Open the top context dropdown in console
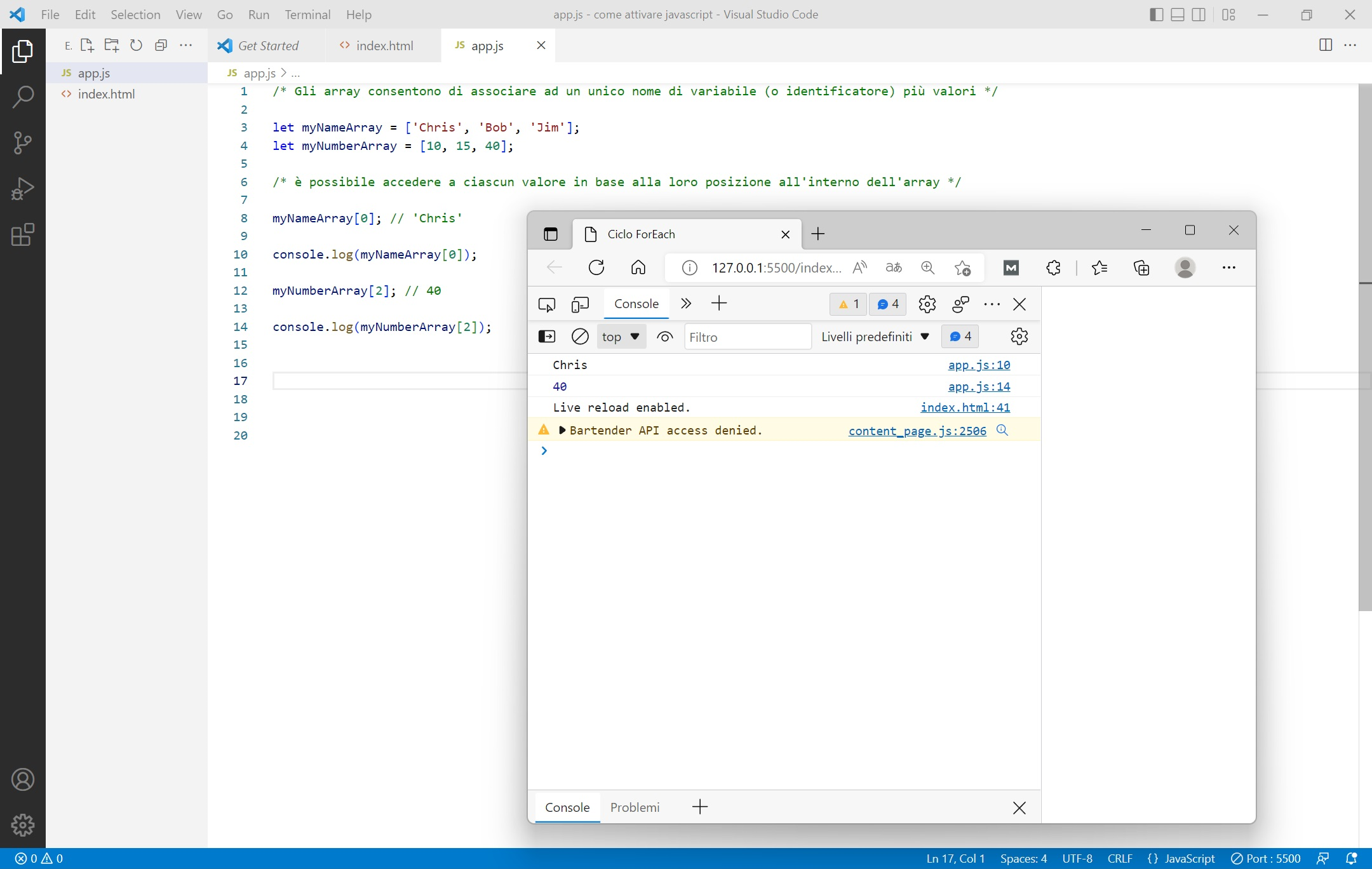Viewport: 1372px width, 869px height. click(621, 337)
